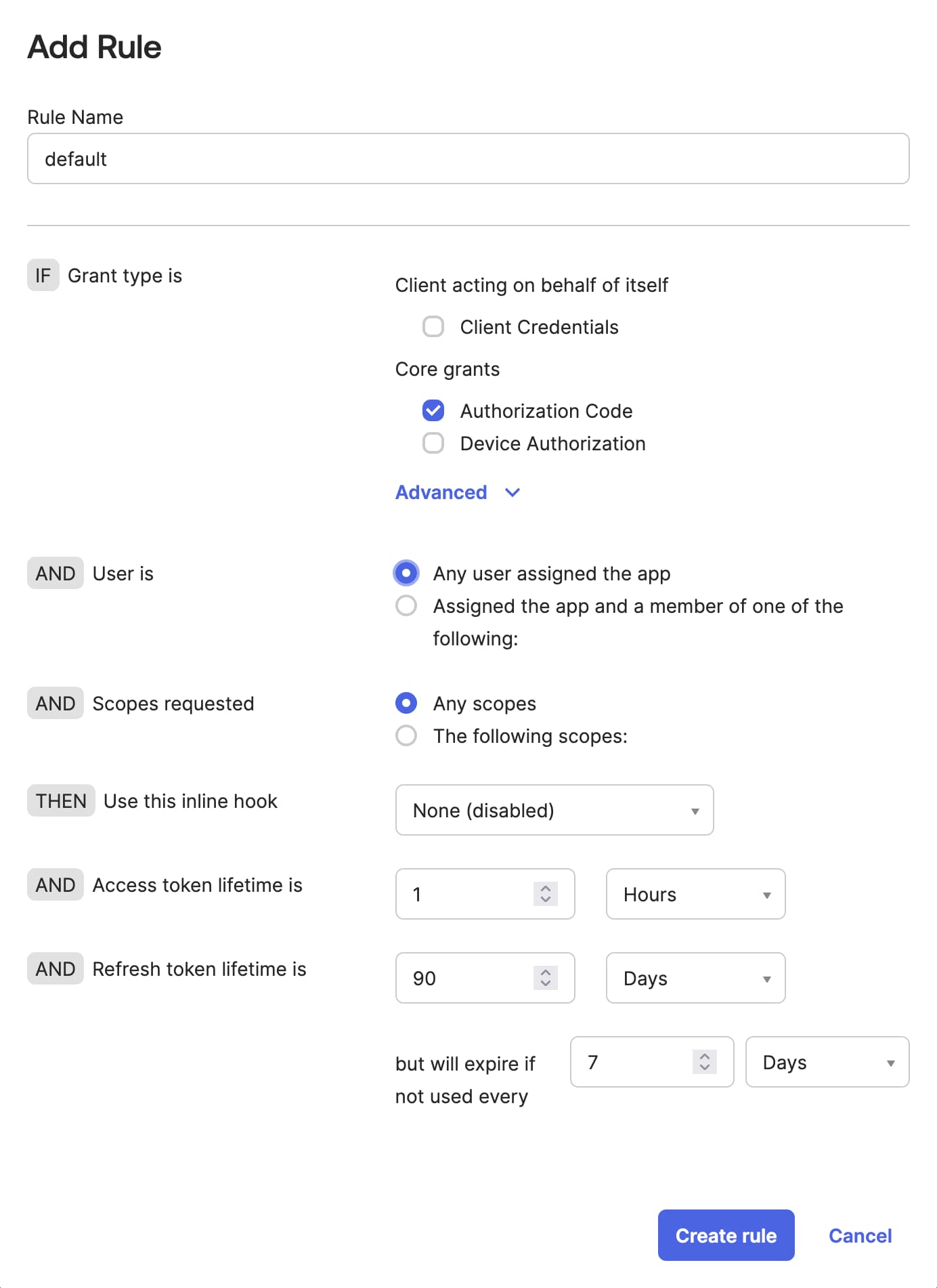This screenshot has width=937, height=1288.
Task: Uncheck Authorization Code under Core grants
Action: pyautogui.click(x=433, y=410)
